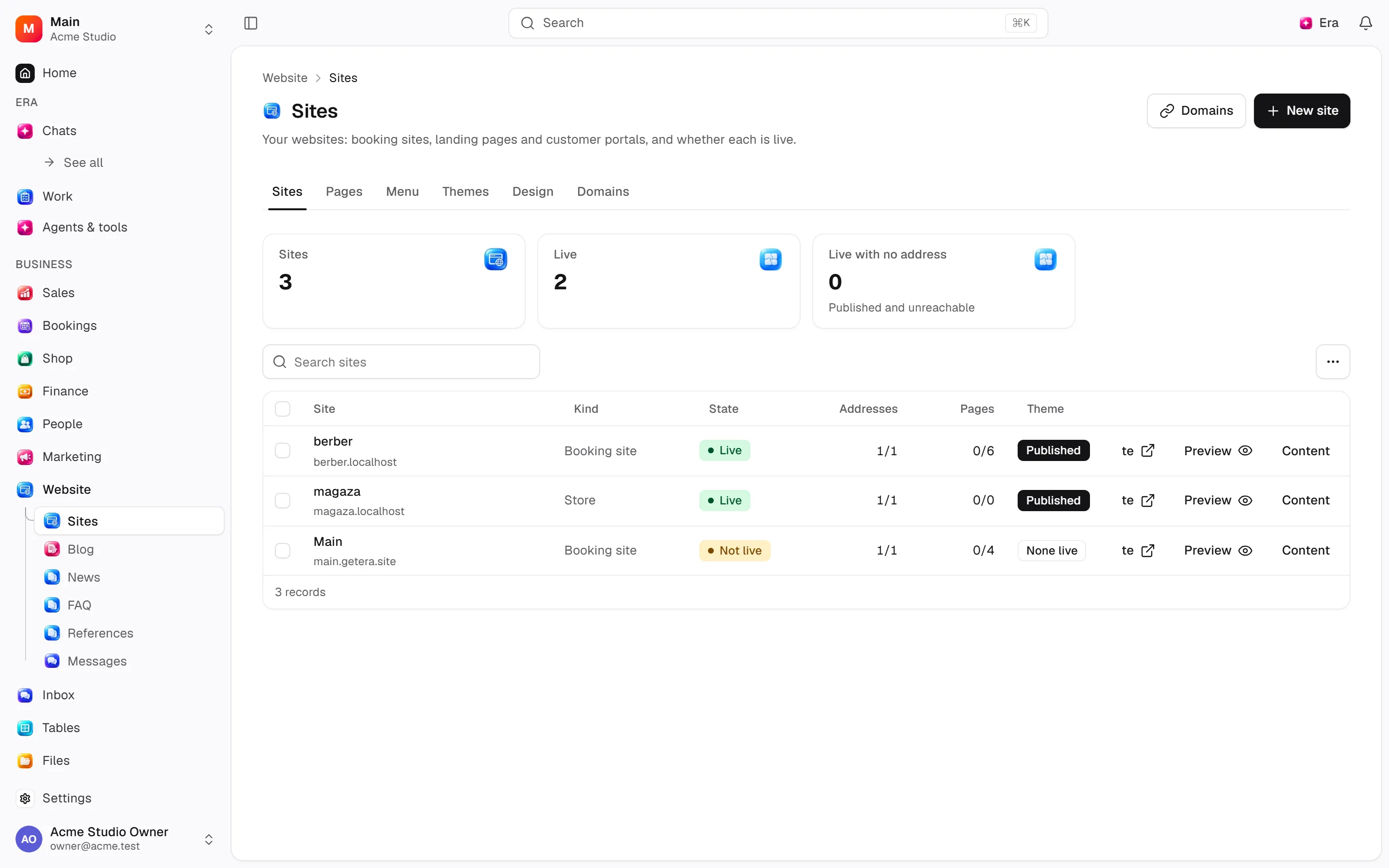Switch to the Pages tab
Screen dimensions: 1389x868
(x=344, y=192)
